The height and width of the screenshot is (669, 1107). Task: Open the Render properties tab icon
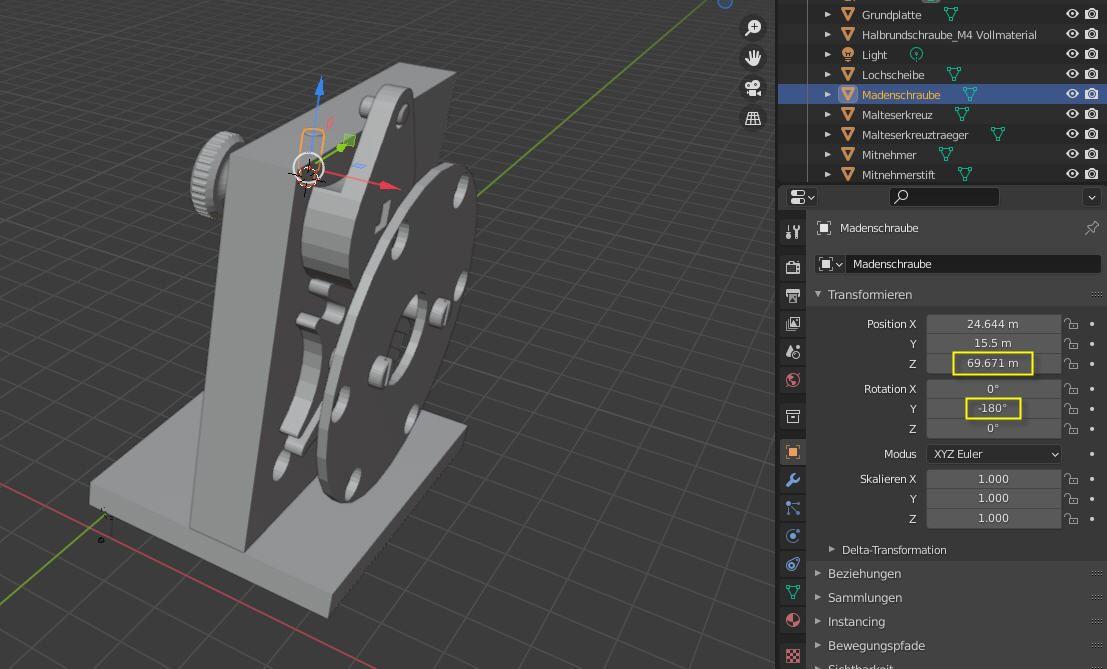pyautogui.click(x=793, y=267)
